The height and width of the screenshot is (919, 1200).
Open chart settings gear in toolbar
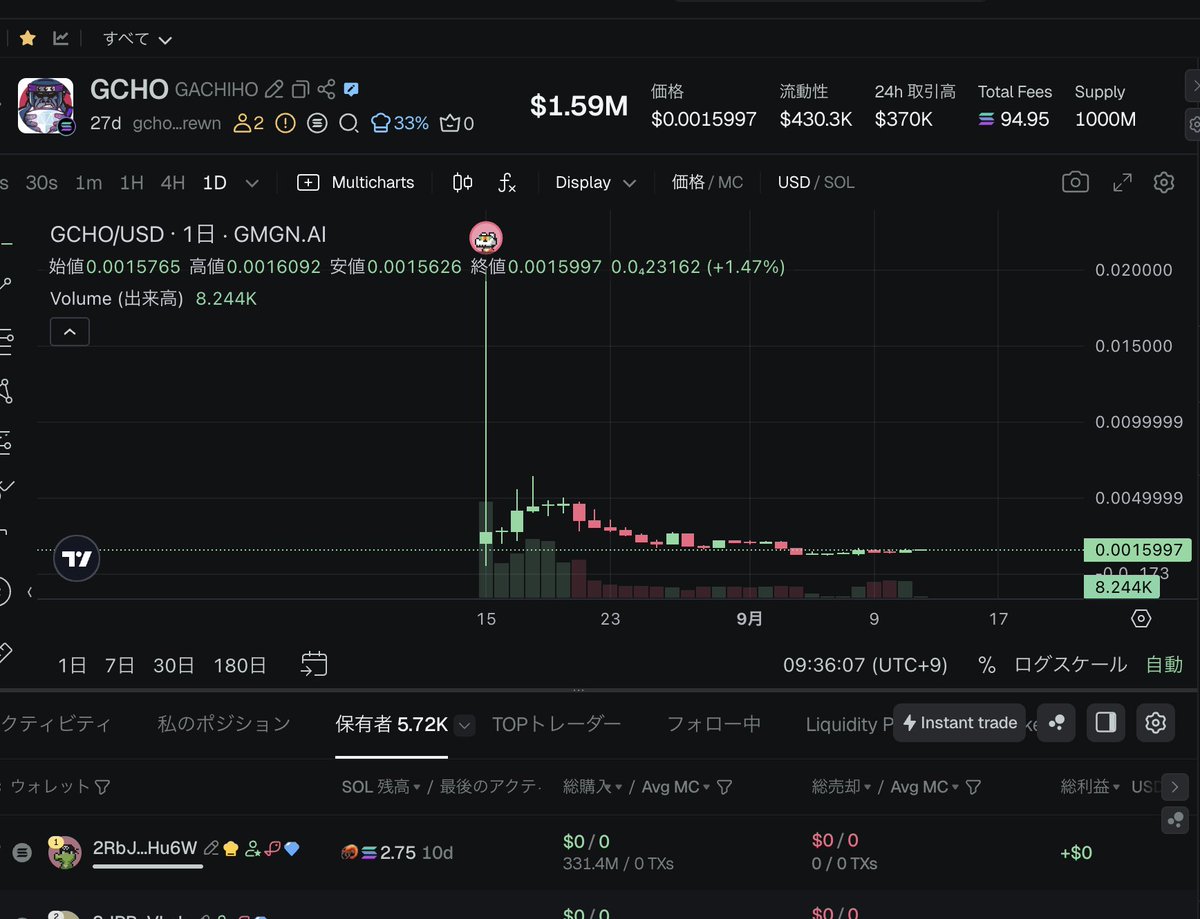tap(1163, 182)
